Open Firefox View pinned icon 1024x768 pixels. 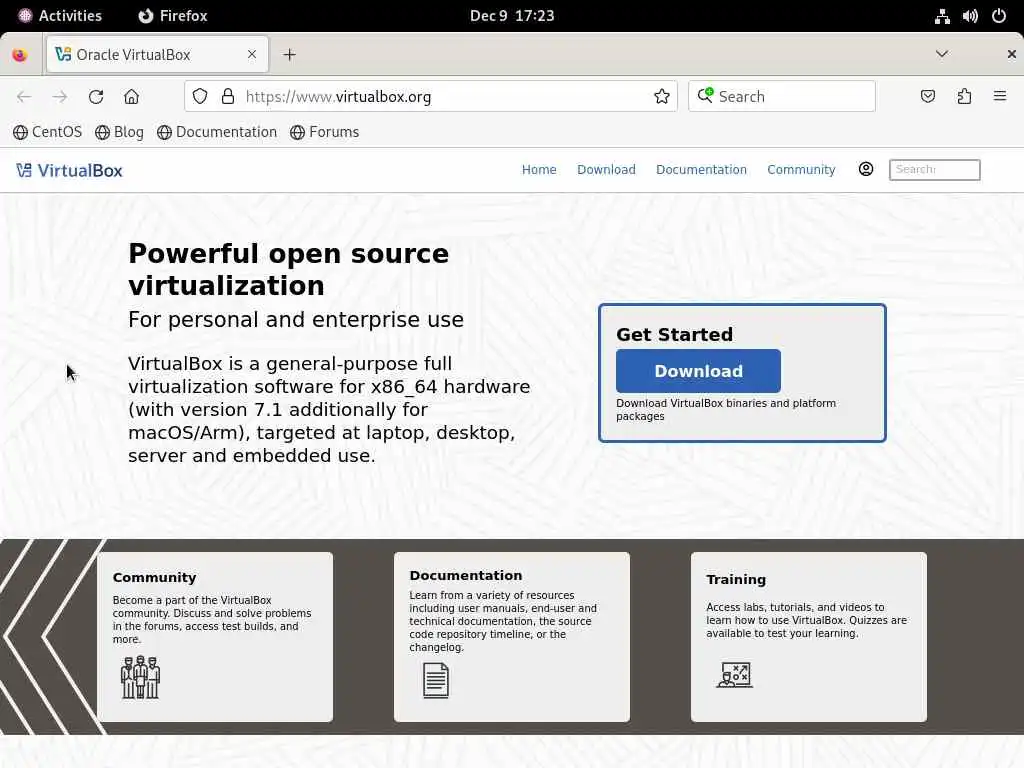[x=20, y=55]
